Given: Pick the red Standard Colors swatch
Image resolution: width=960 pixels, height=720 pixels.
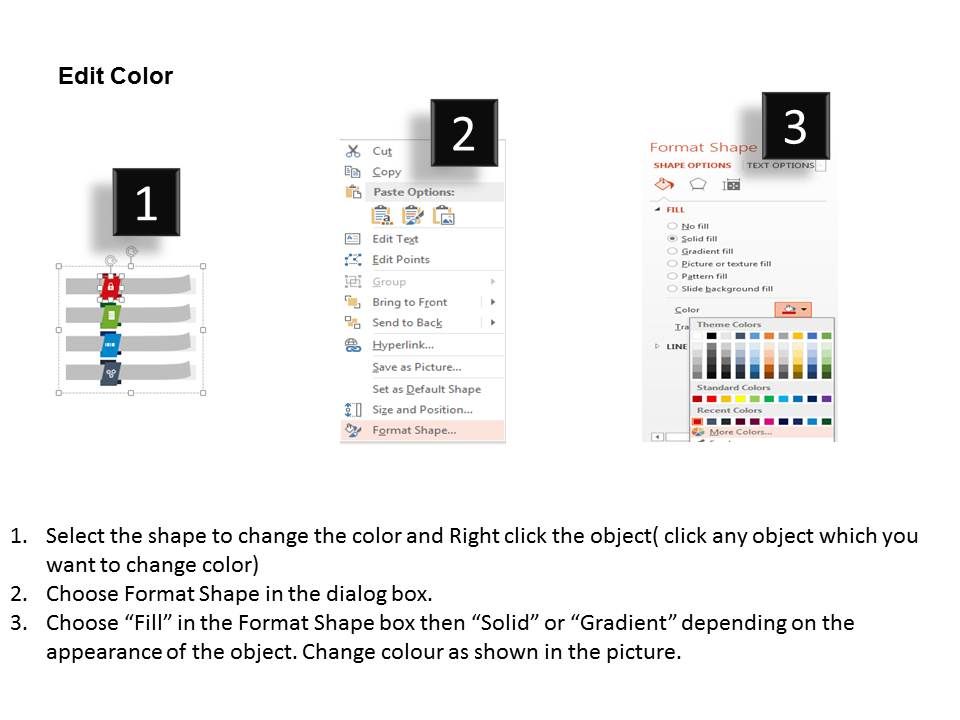Looking at the screenshot, I should click(709, 397).
